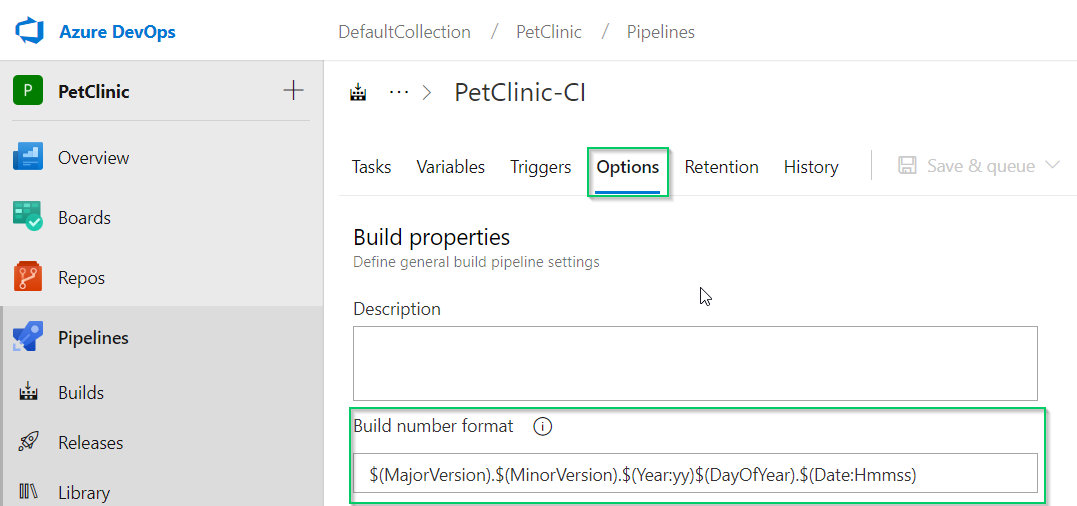Click the plus icon next to PetClinic
This screenshot has width=1077, height=506.
tap(293, 91)
